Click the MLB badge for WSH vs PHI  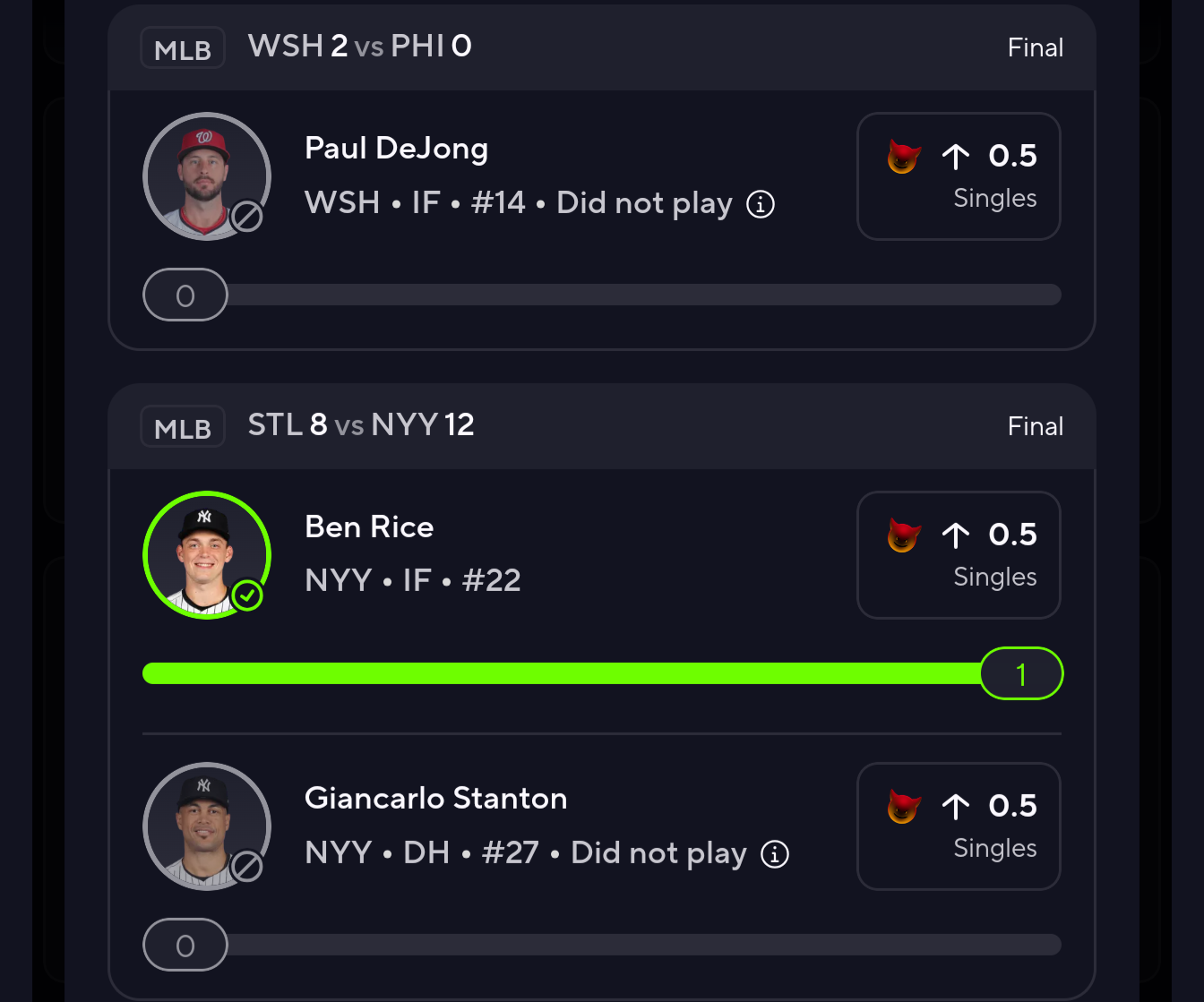(183, 48)
